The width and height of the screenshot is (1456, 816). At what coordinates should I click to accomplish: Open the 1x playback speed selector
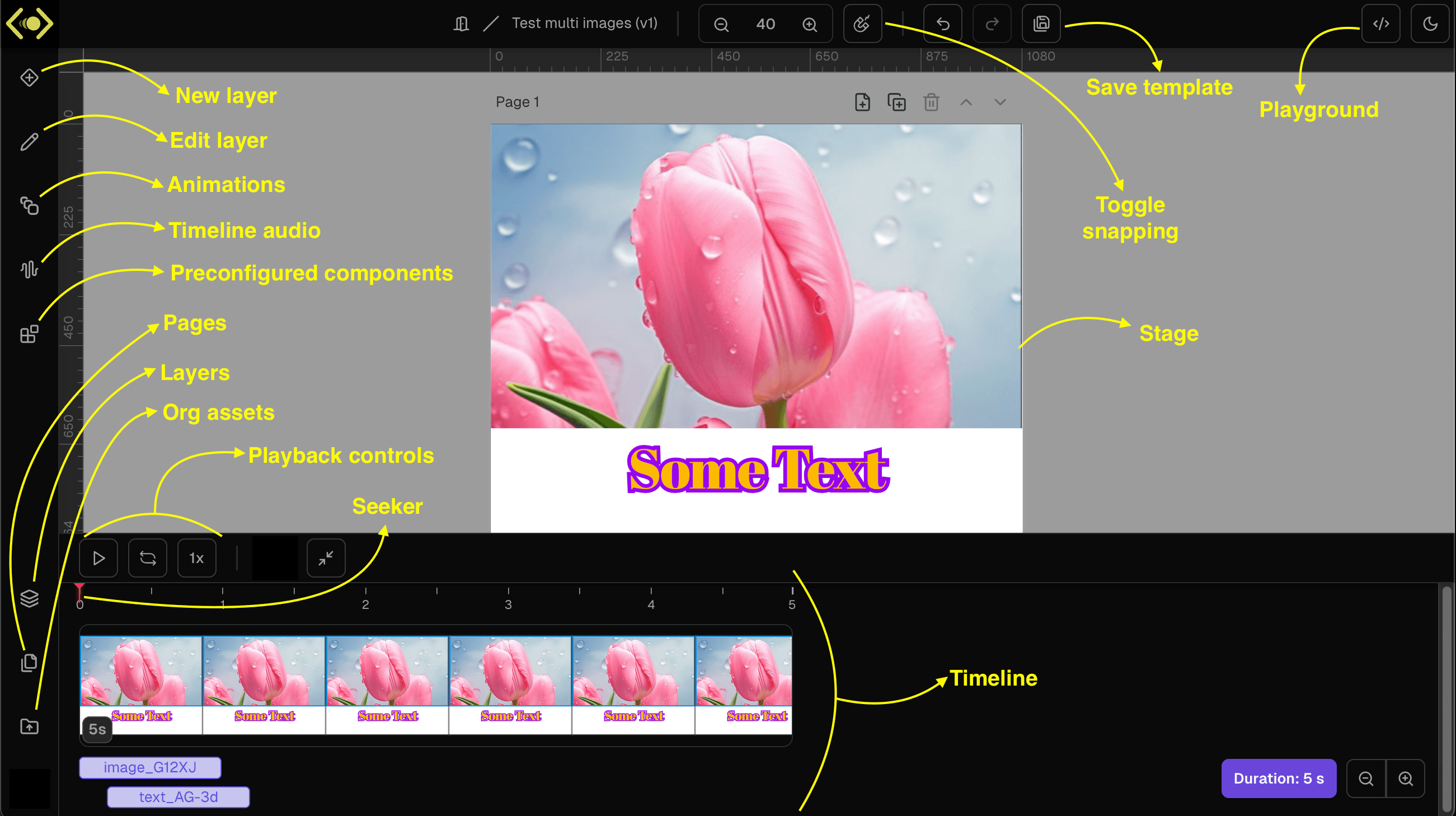196,558
